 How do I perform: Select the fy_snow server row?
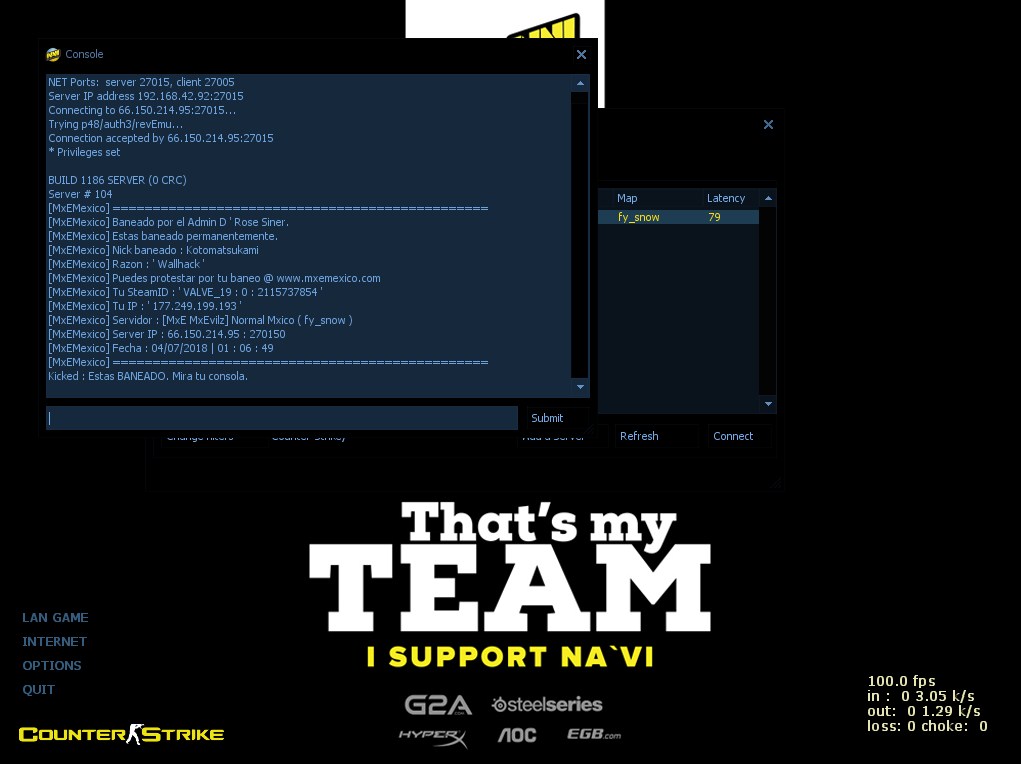pos(678,217)
